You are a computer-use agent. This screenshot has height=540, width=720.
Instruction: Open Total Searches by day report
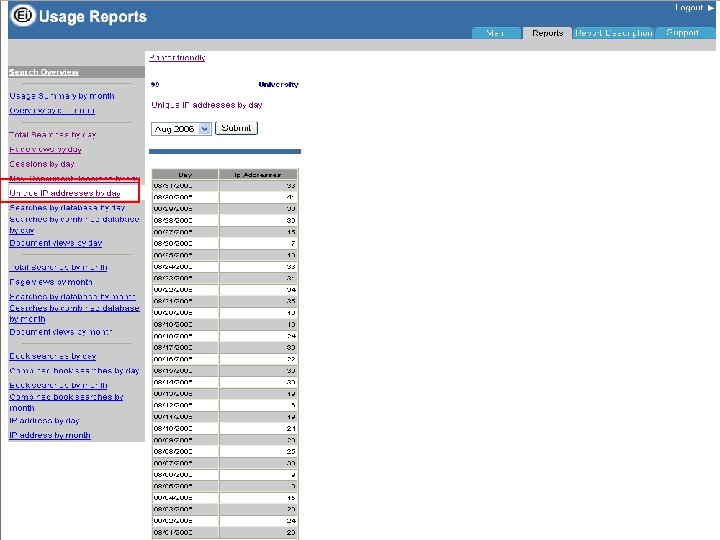(x=53, y=135)
